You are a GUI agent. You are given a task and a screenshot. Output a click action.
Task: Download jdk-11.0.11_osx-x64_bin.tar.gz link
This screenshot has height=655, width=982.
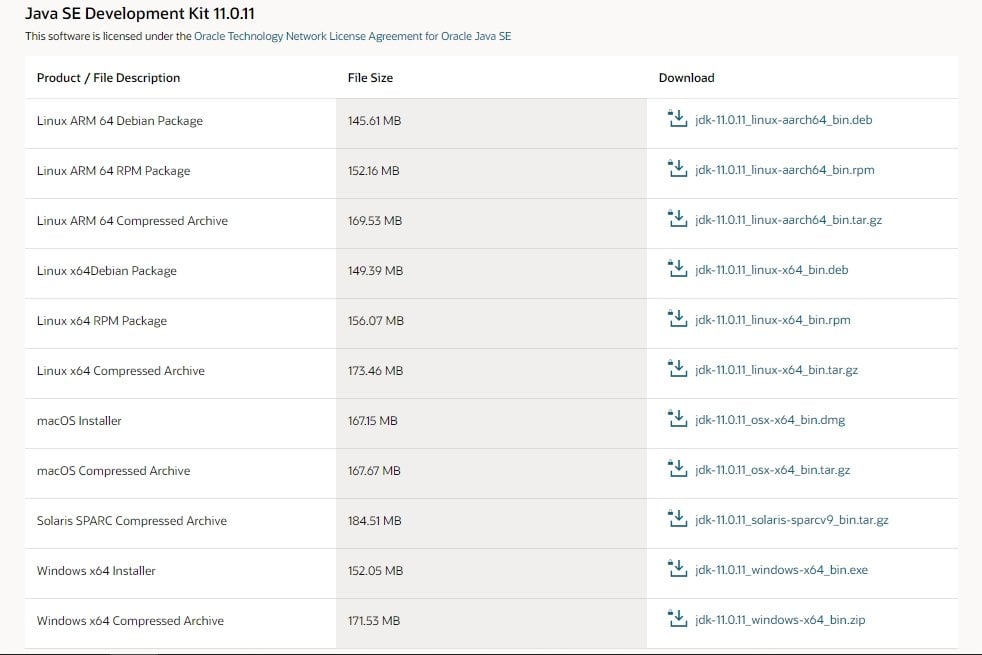point(772,470)
